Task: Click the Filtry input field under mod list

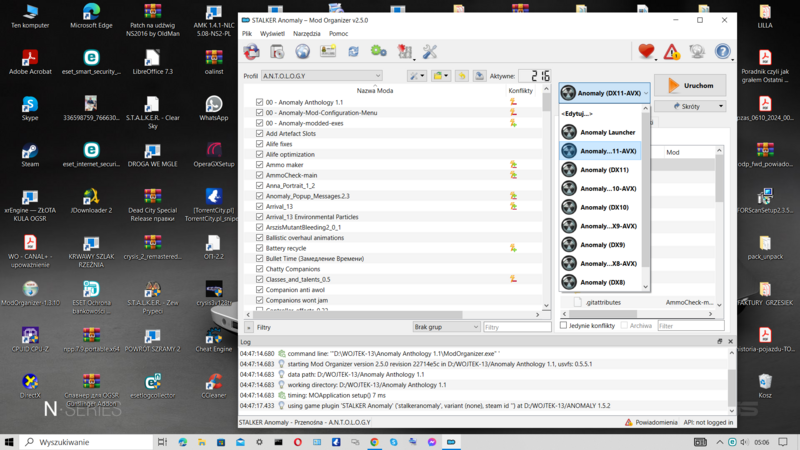Action: point(517,327)
